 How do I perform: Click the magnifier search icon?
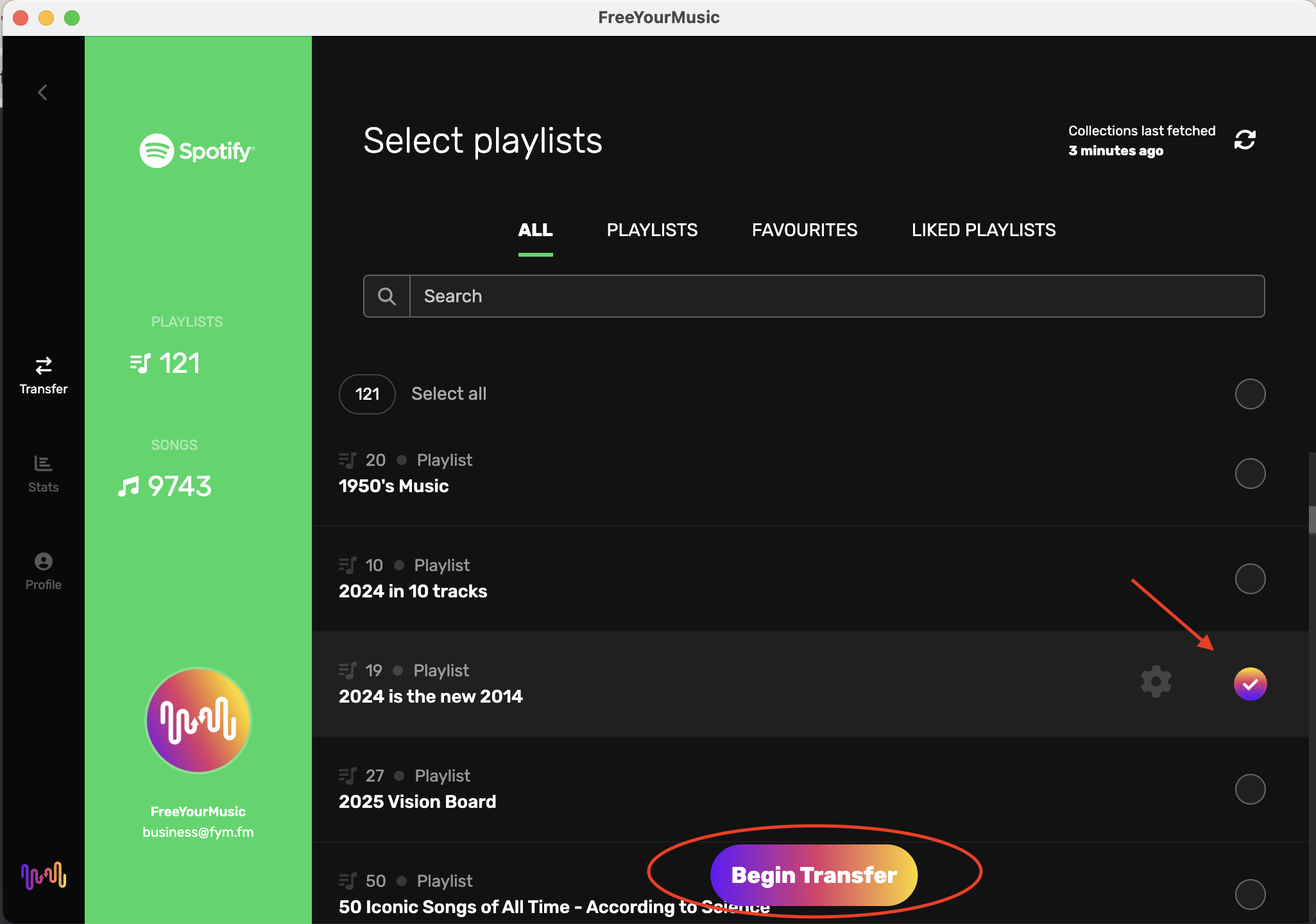pos(387,296)
